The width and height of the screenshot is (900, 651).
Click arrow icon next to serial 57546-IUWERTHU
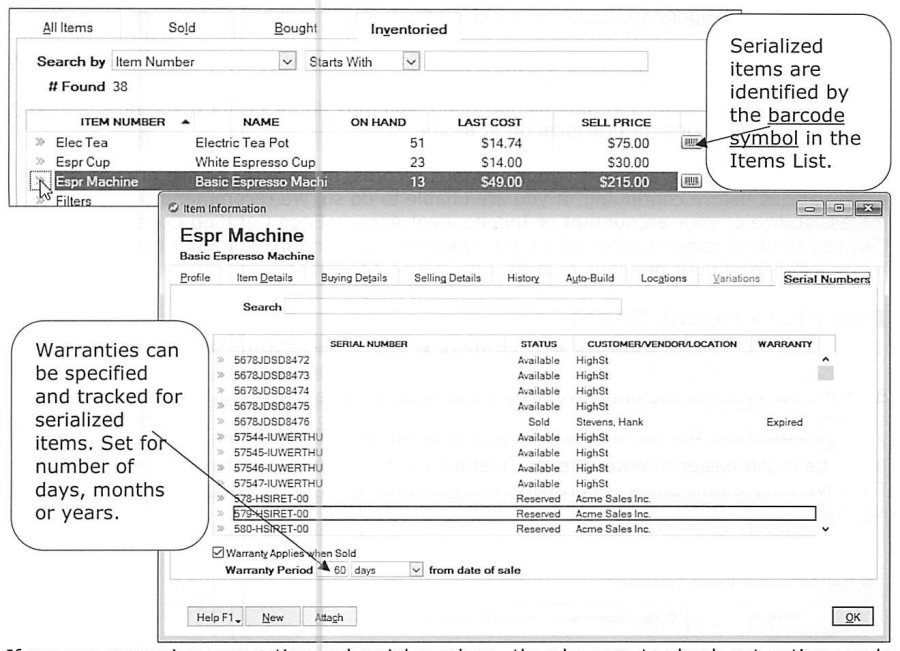pos(220,468)
